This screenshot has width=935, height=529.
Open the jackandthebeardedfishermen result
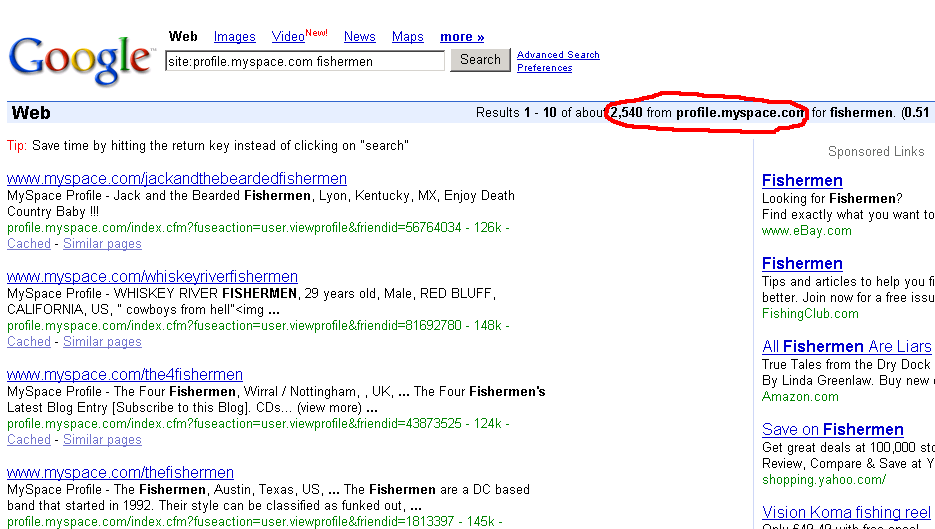(177, 179)
